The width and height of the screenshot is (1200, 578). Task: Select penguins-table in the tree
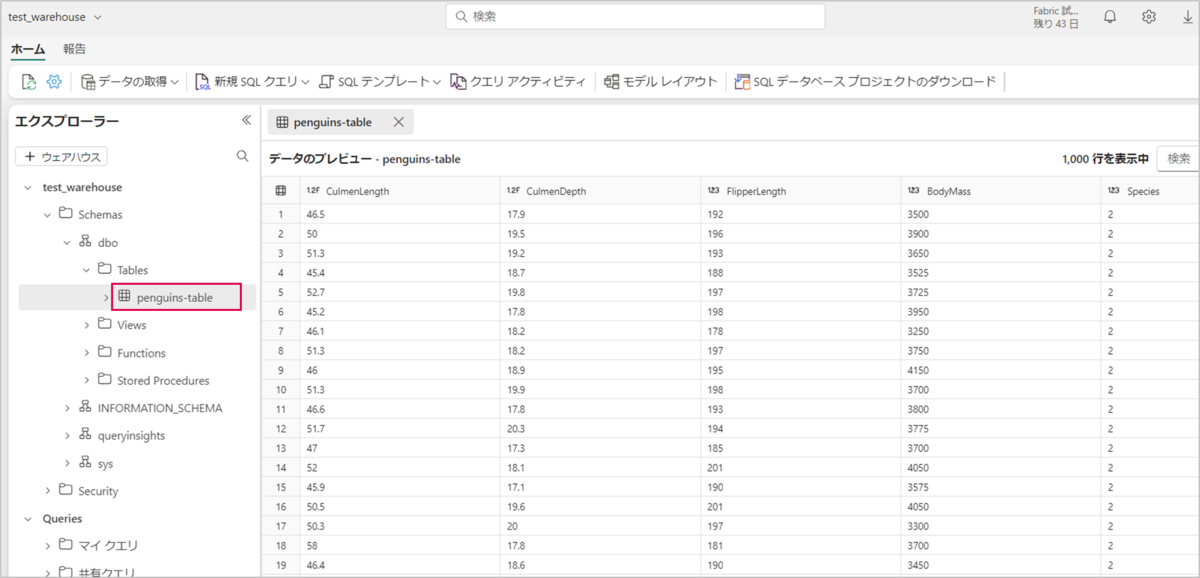(x=174, y=297)
